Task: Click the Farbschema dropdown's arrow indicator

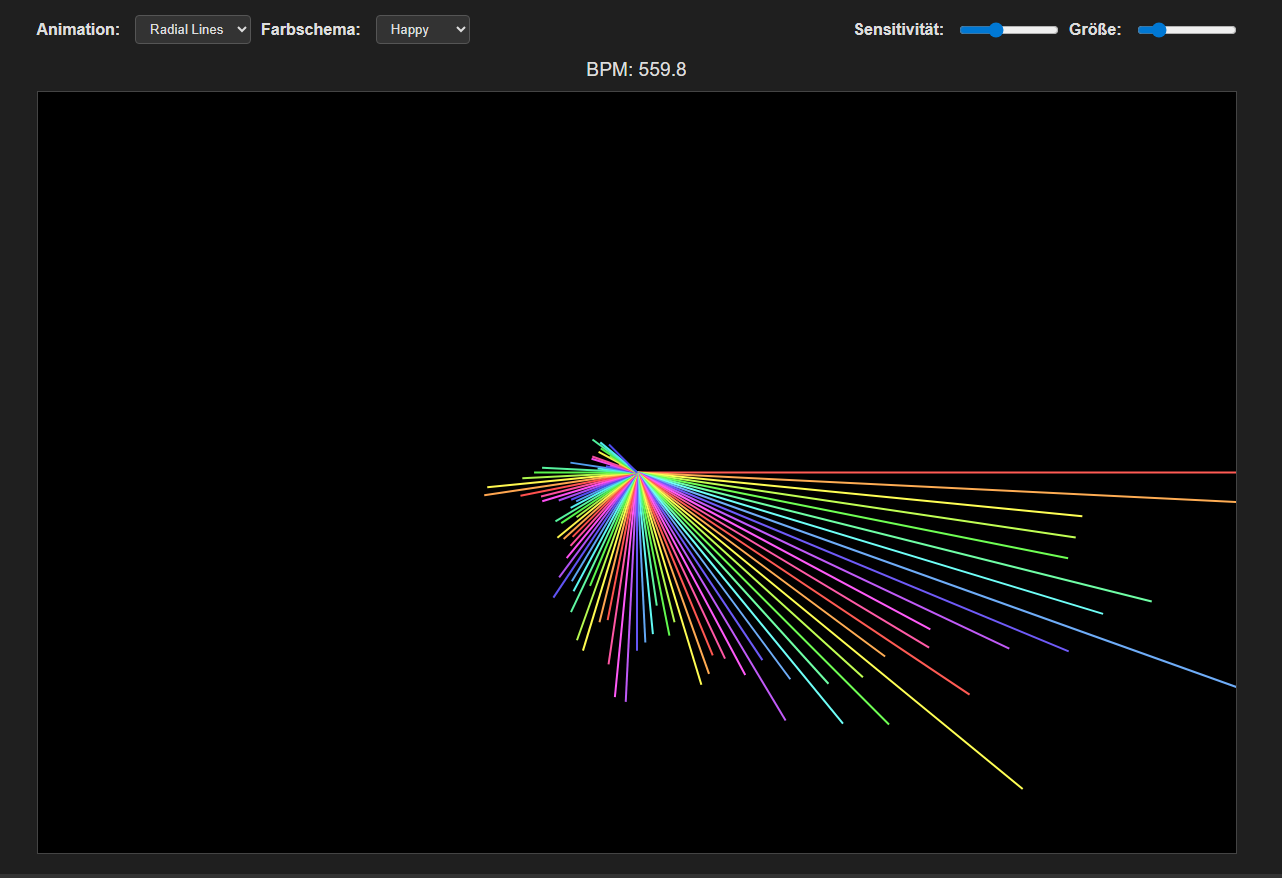Action: click(x=459, y=29)
